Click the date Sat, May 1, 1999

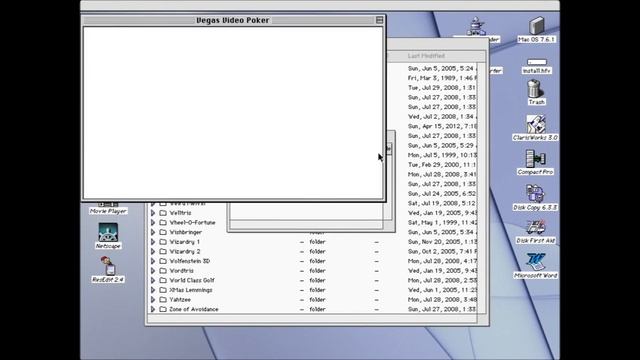pos(442,222)
